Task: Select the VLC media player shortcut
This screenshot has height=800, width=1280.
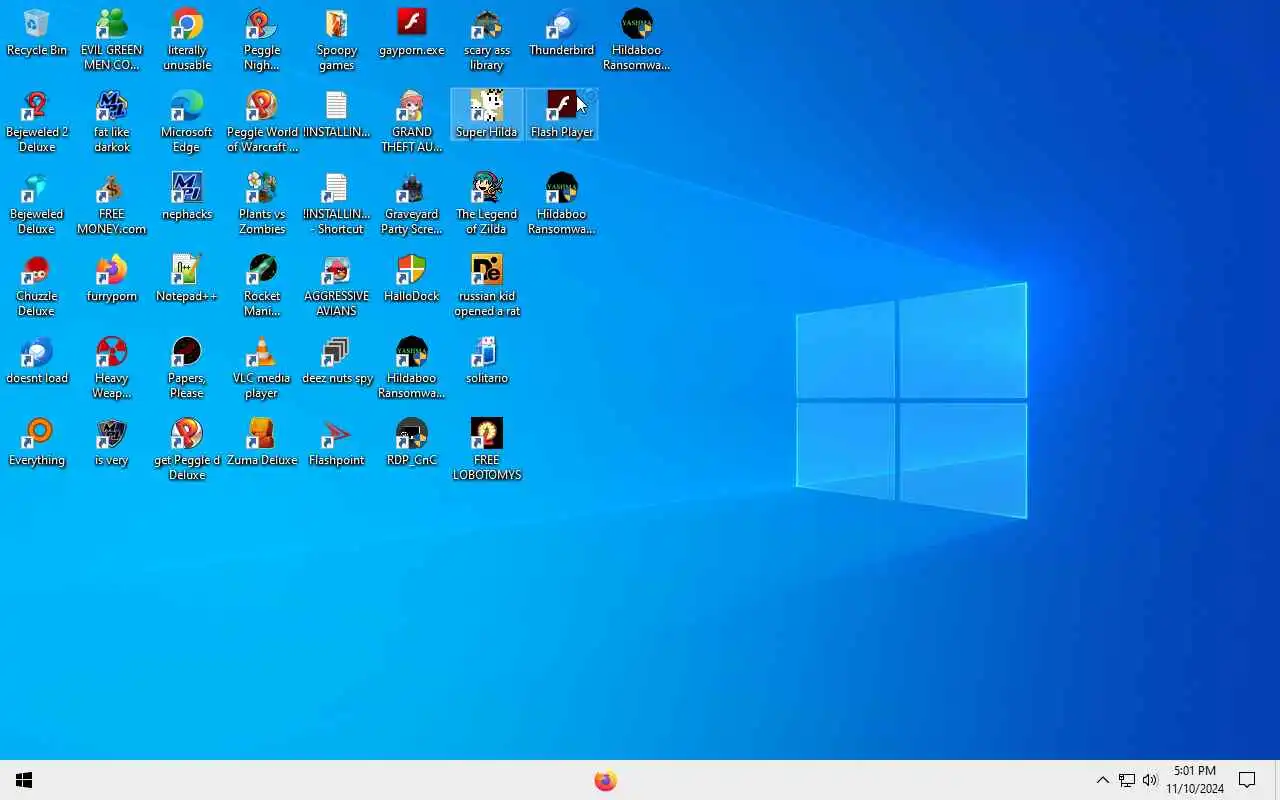Action: coord(262,368)
